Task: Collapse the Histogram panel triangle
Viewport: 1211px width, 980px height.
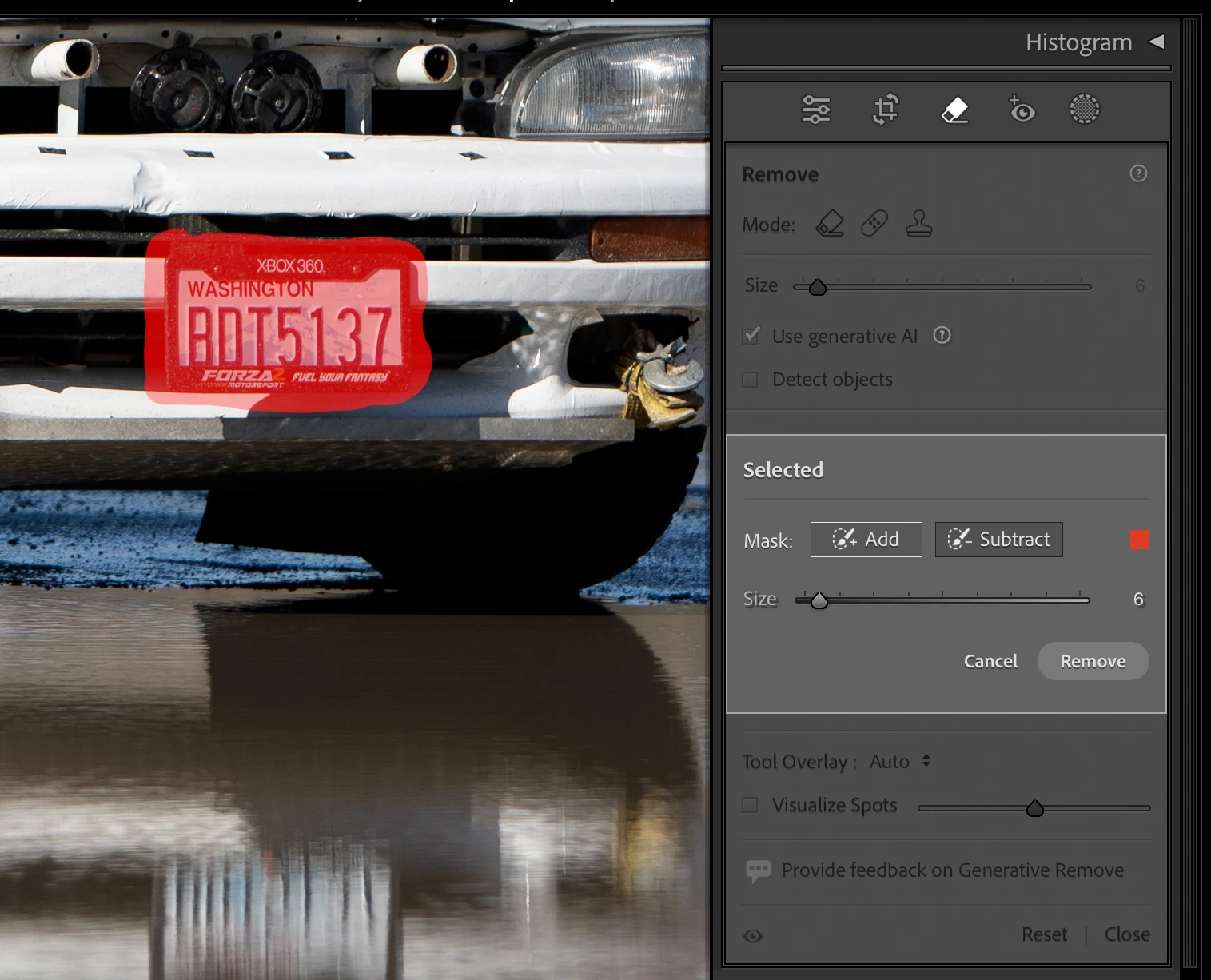Action: (1157, 42)
